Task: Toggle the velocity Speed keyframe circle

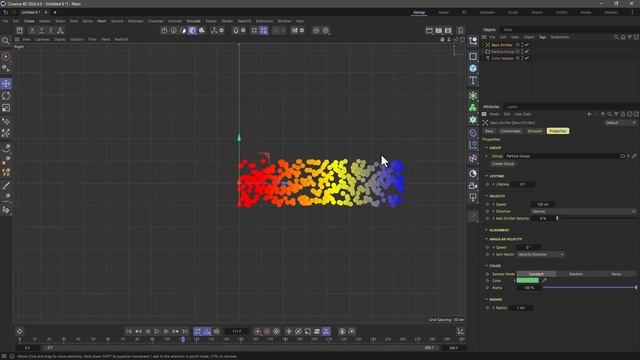Action: (x=487, y=204)
